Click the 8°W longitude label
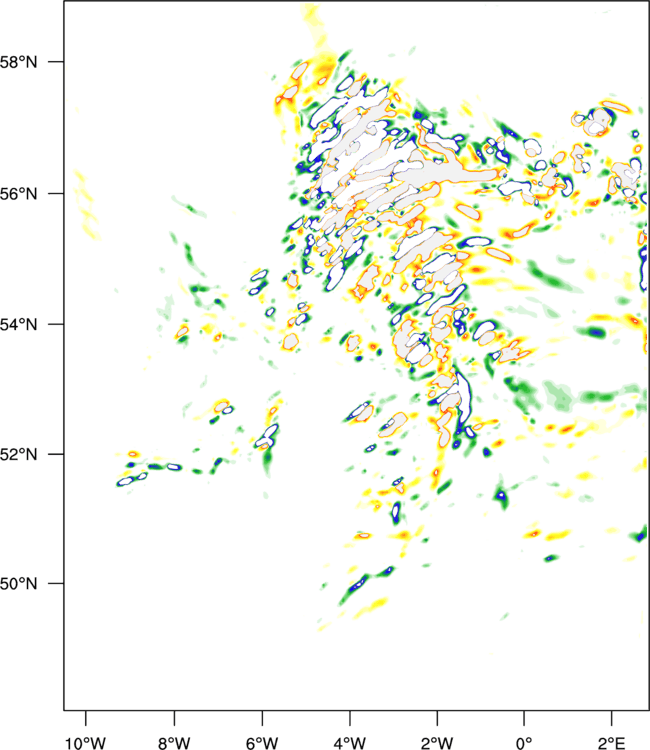The image size is (650, 750). click(174, 743)
